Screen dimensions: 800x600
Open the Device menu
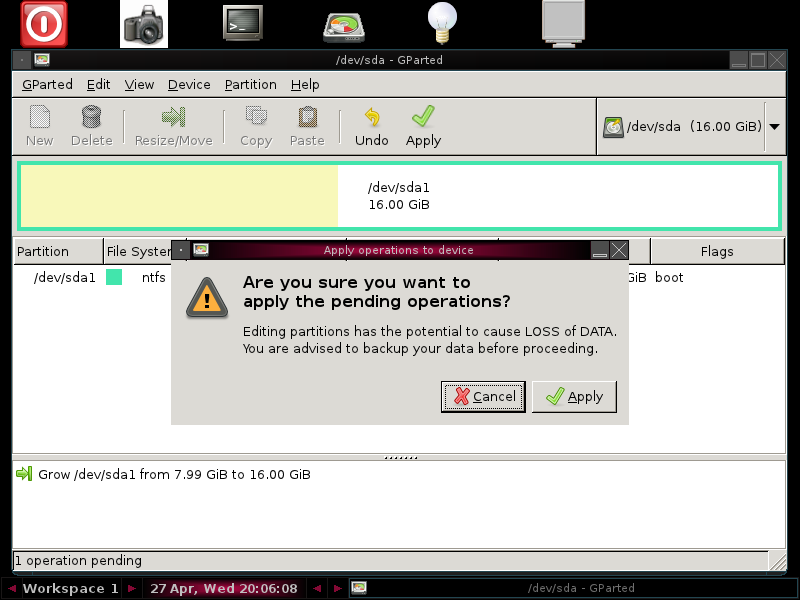[x=189, y=85]
